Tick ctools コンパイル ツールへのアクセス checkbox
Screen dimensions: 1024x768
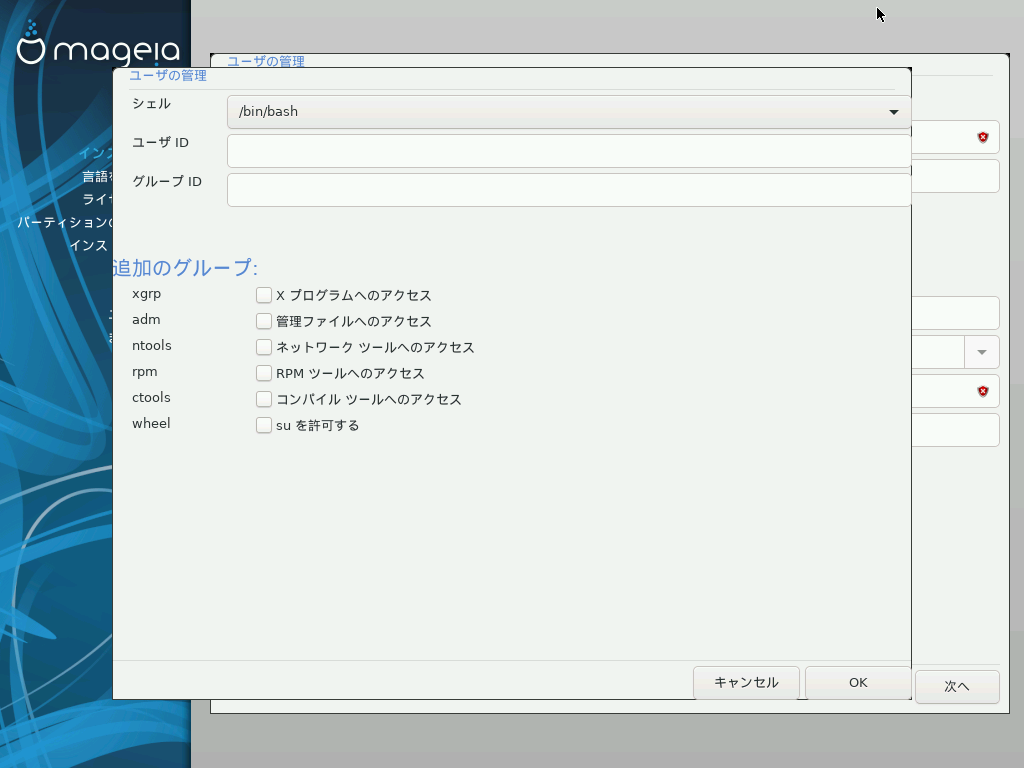click(264, 399)
